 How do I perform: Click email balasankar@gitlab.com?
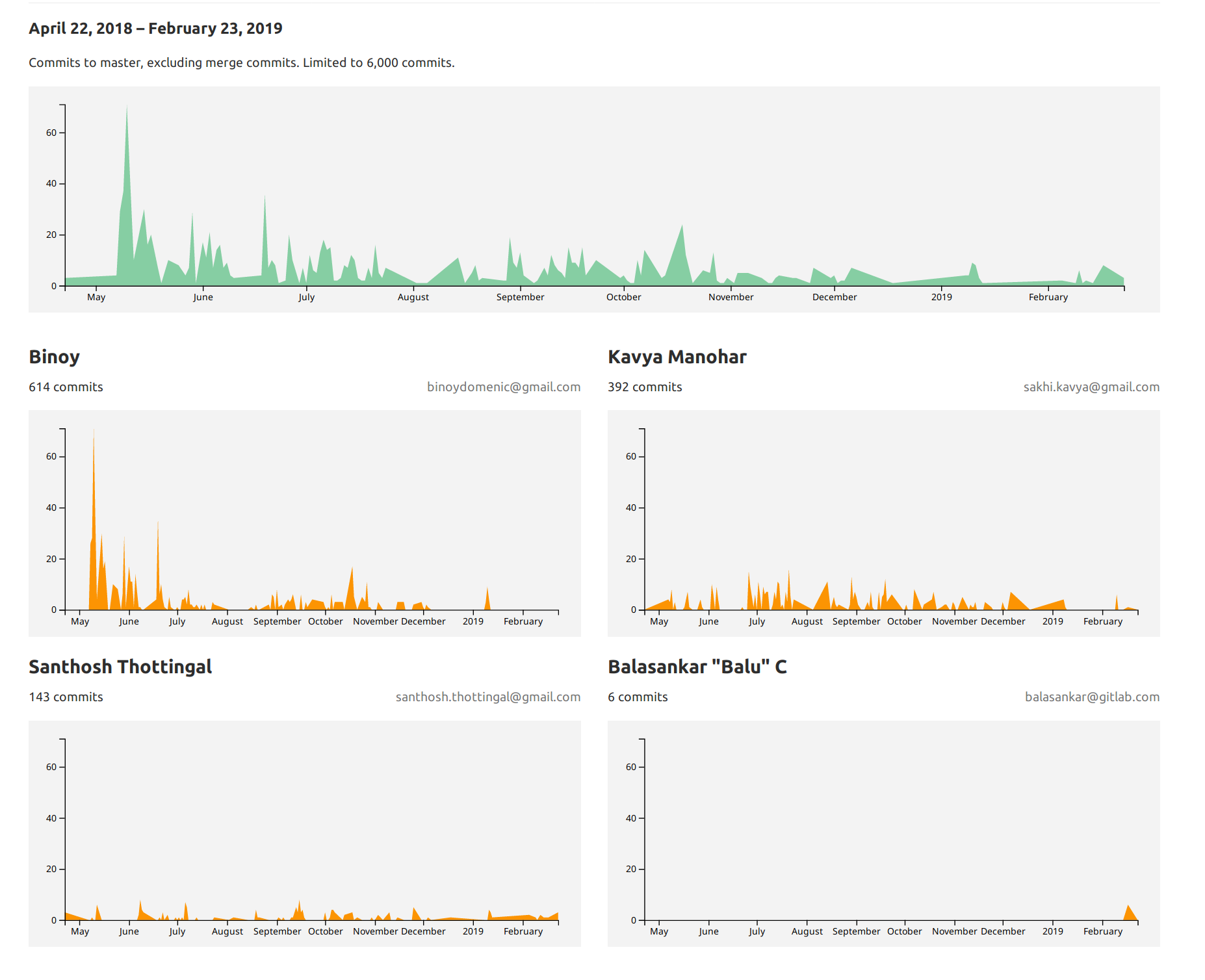(1092, 697)
